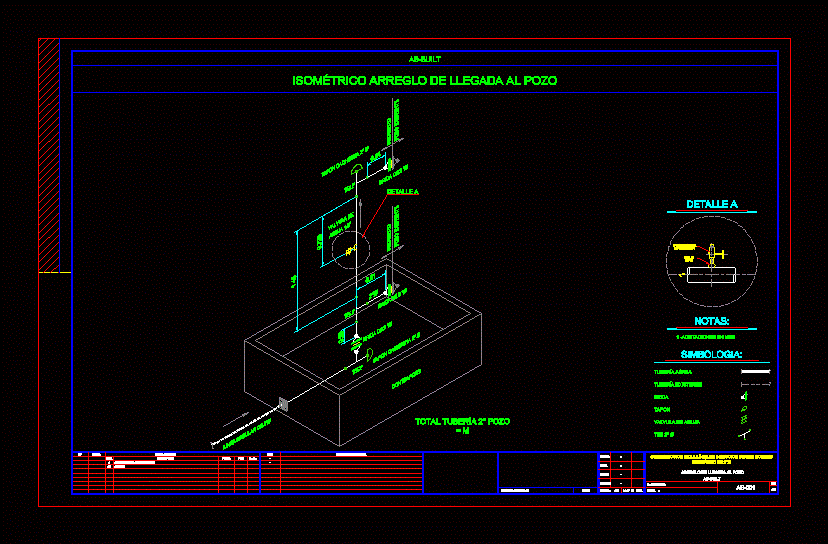Click the DETALLE A heading on the right
This screenshot has height=544, width=828.
tap(711, 205)
